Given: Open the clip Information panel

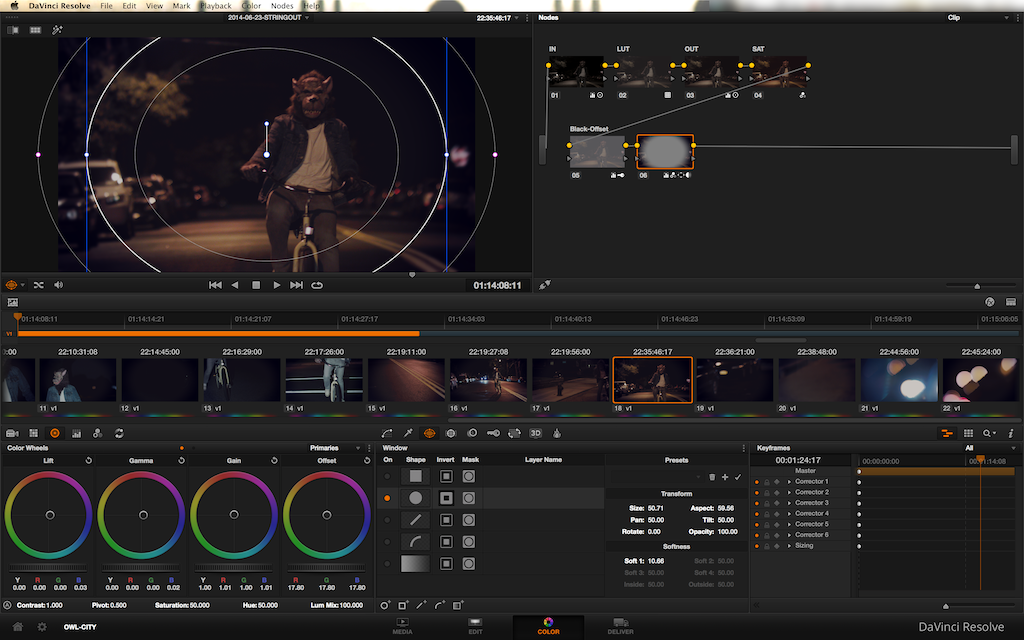Looking at the screenshot, I should 1010,433.
